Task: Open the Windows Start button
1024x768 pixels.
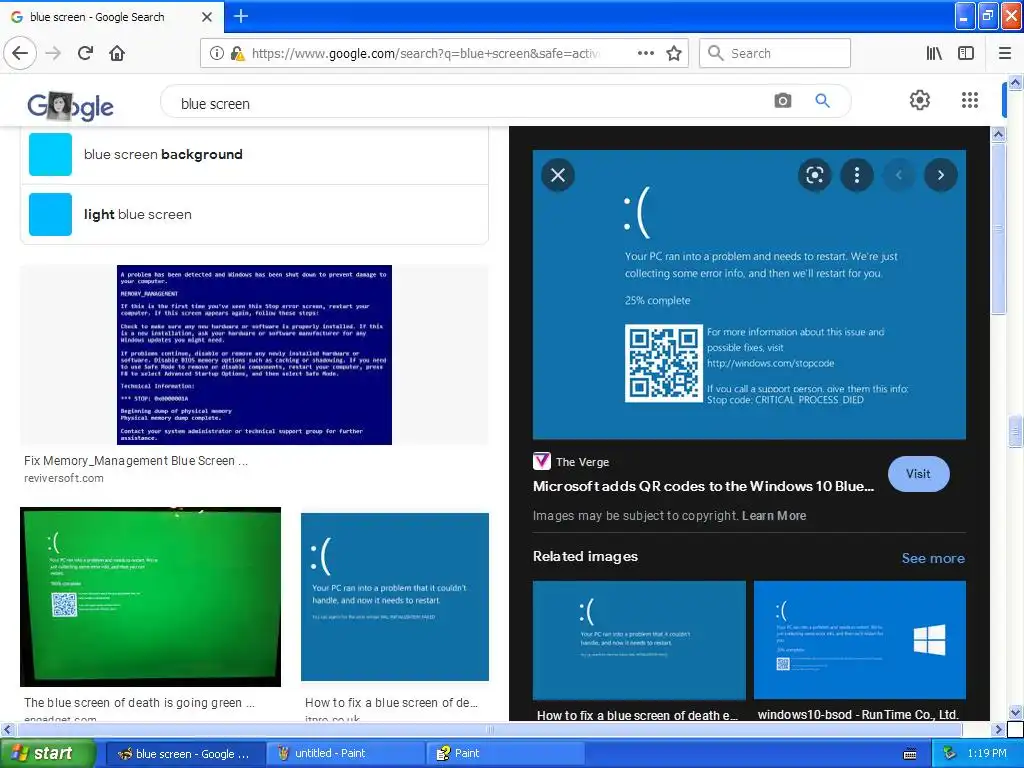Action: (47, 753)
